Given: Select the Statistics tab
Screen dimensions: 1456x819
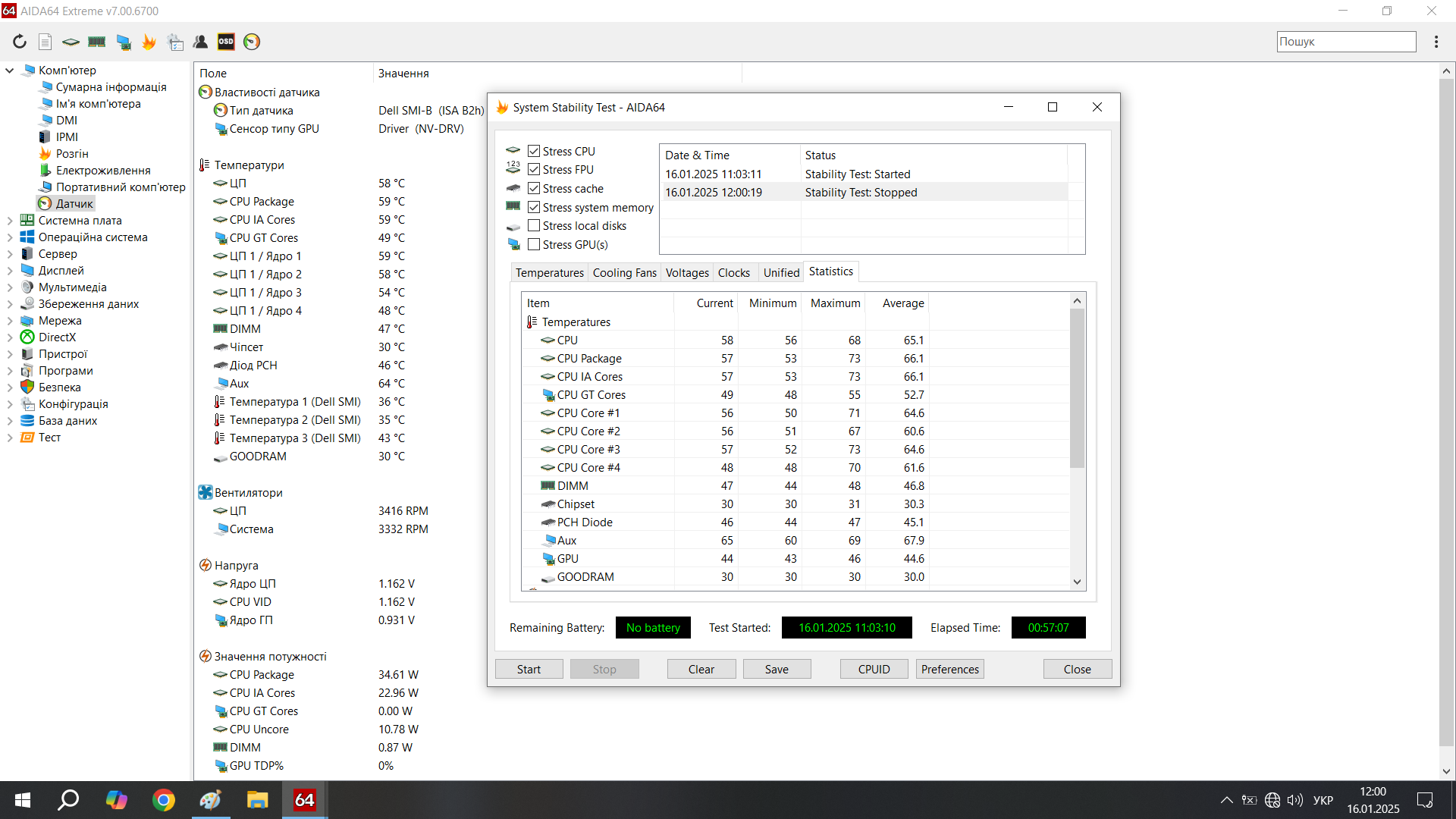Looking at the screenshot, I should [830, 271].
